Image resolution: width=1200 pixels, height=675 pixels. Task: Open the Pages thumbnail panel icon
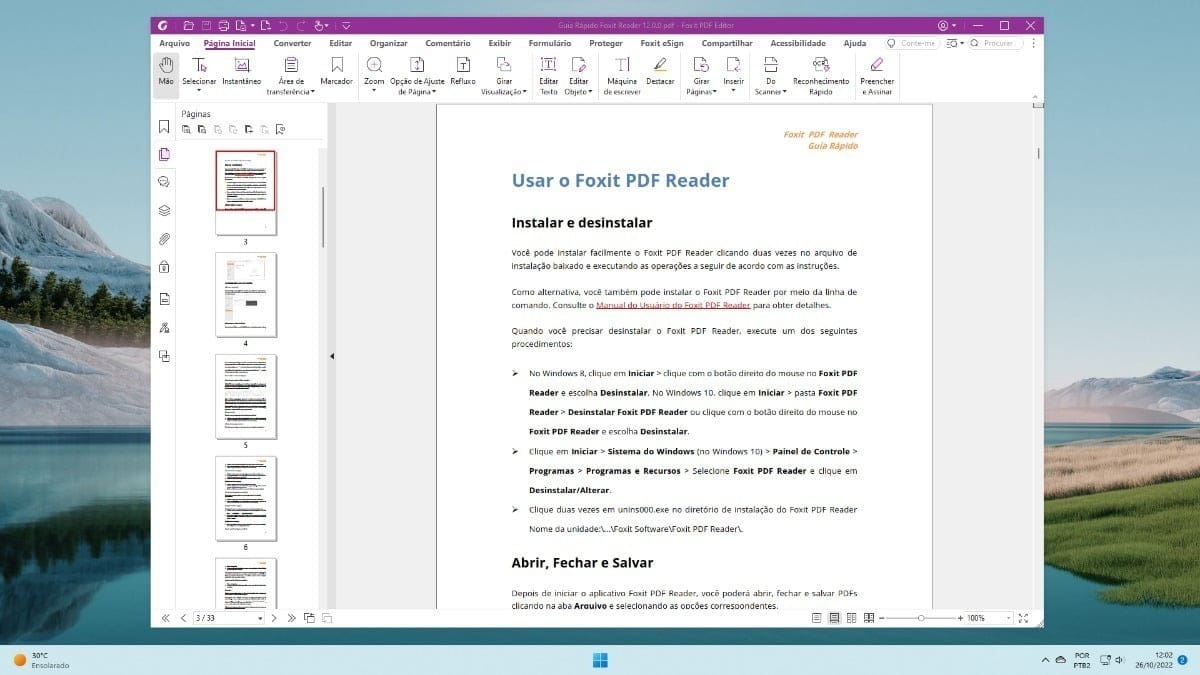(x=164, y=154)
